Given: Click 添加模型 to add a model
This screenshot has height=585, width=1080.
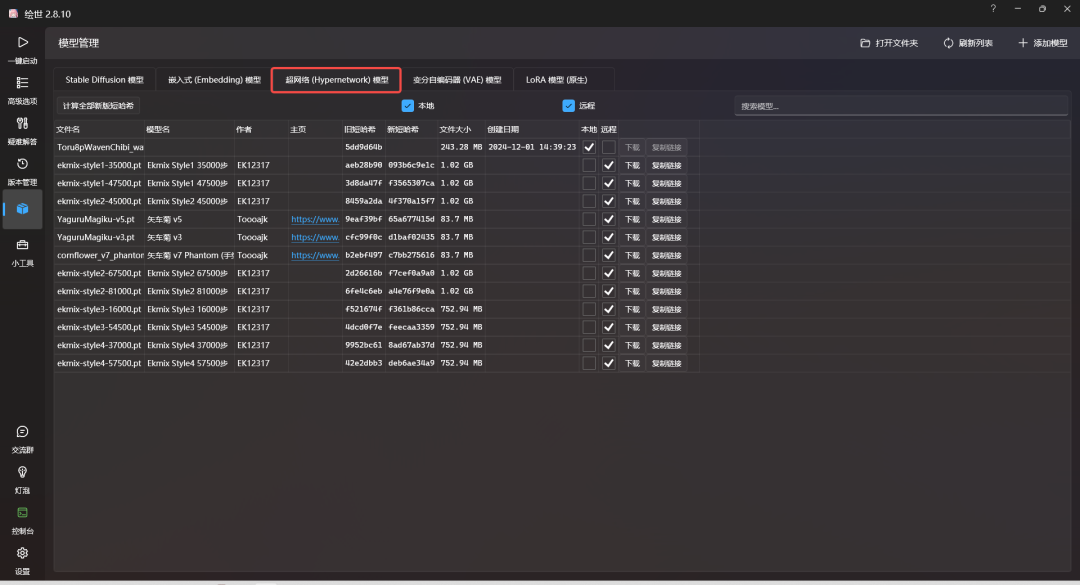Looking at the screenshot, I should 1042,43.
